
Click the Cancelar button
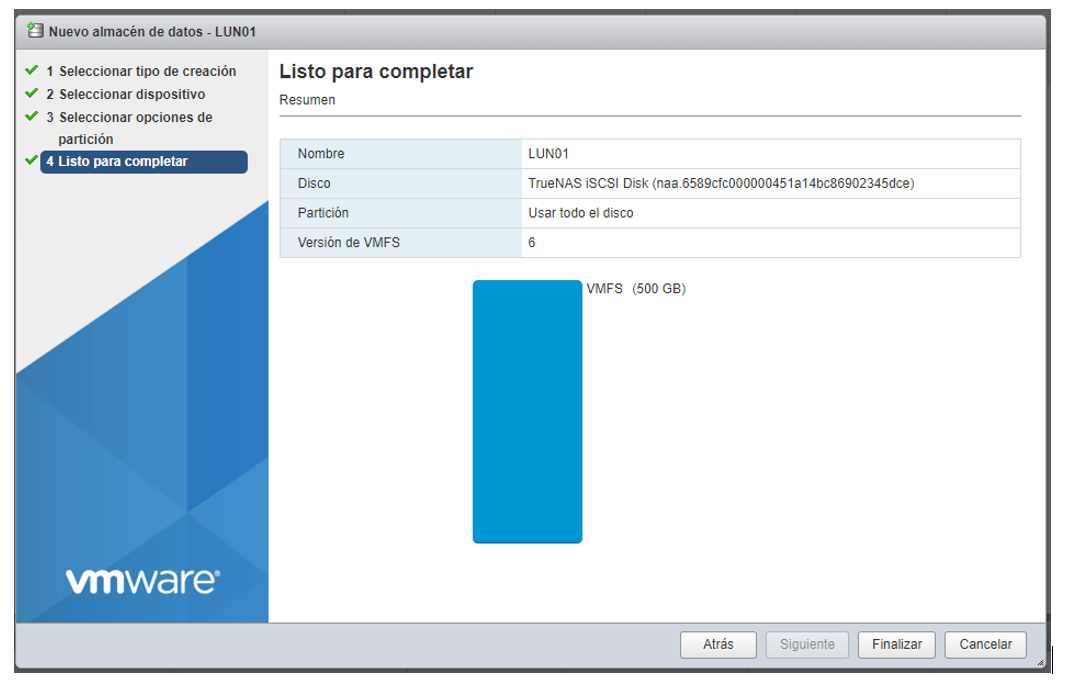(985, 644)
